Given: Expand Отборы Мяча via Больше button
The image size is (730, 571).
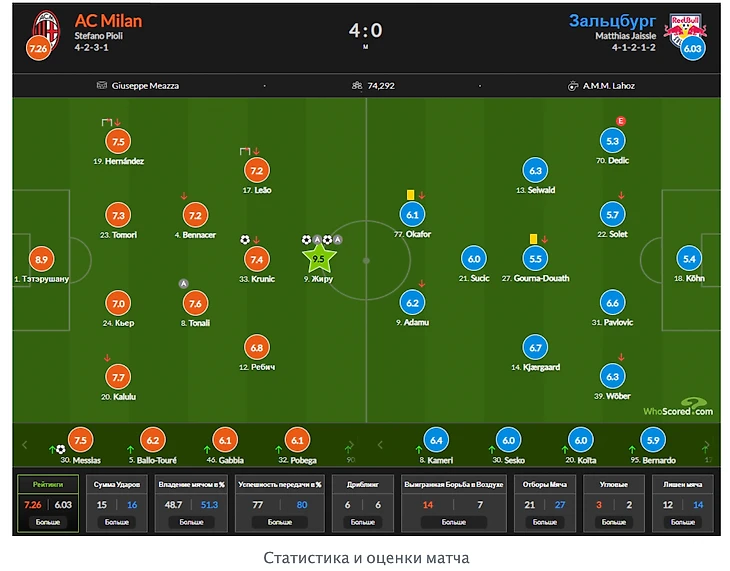Looking at the screenshot, I should (546, 522).
